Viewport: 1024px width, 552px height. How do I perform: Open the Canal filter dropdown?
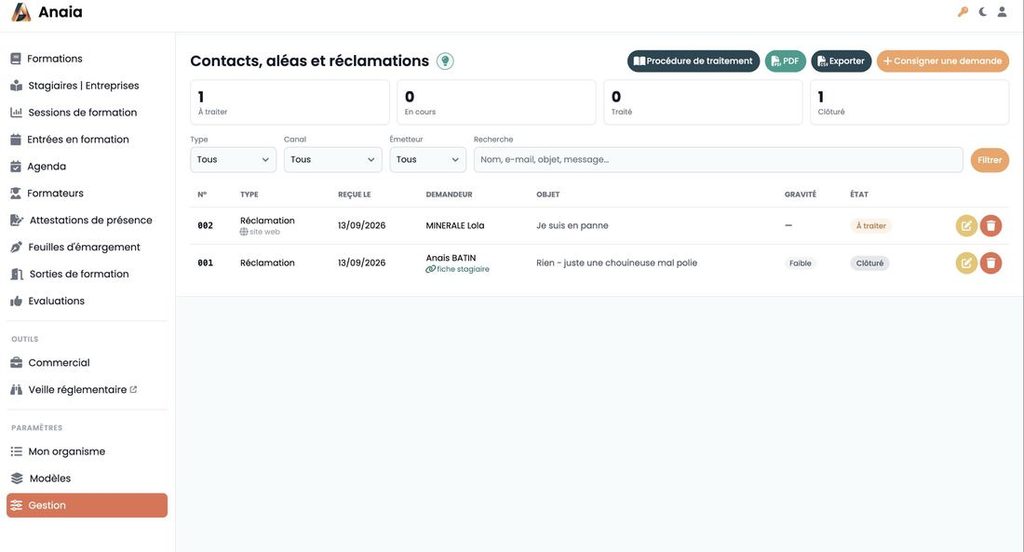coord(332,159)
